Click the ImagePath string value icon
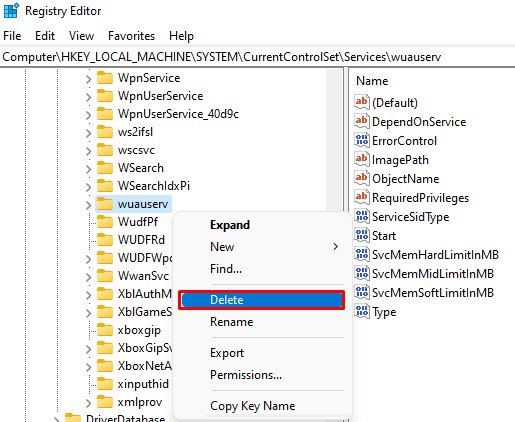The height and width of the screenshot is (422, 515). tap(362, 159)
